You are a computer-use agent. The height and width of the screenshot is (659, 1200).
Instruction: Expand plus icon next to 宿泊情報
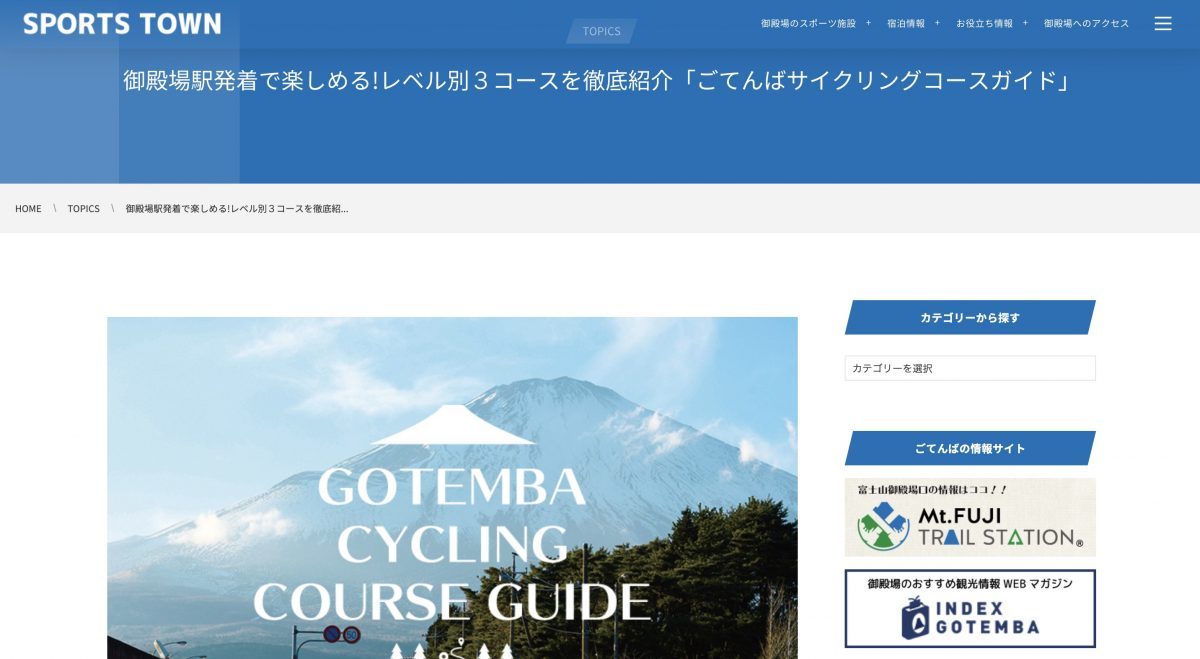937,23
